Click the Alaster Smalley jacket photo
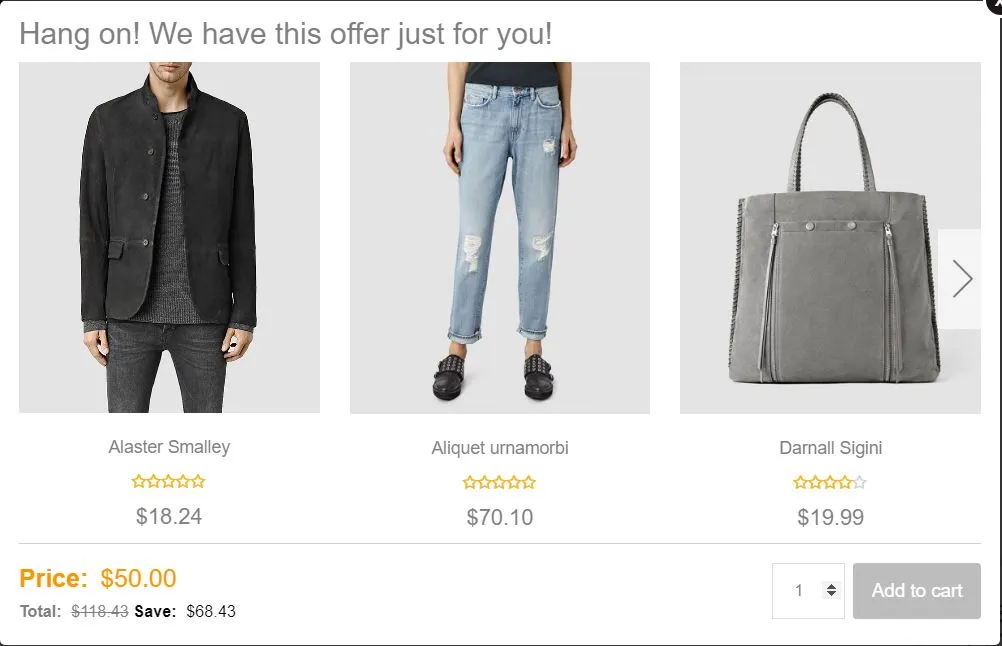The height and width of the screenshot is (646, 1002). pyautogui.click(x=169, y=237)
